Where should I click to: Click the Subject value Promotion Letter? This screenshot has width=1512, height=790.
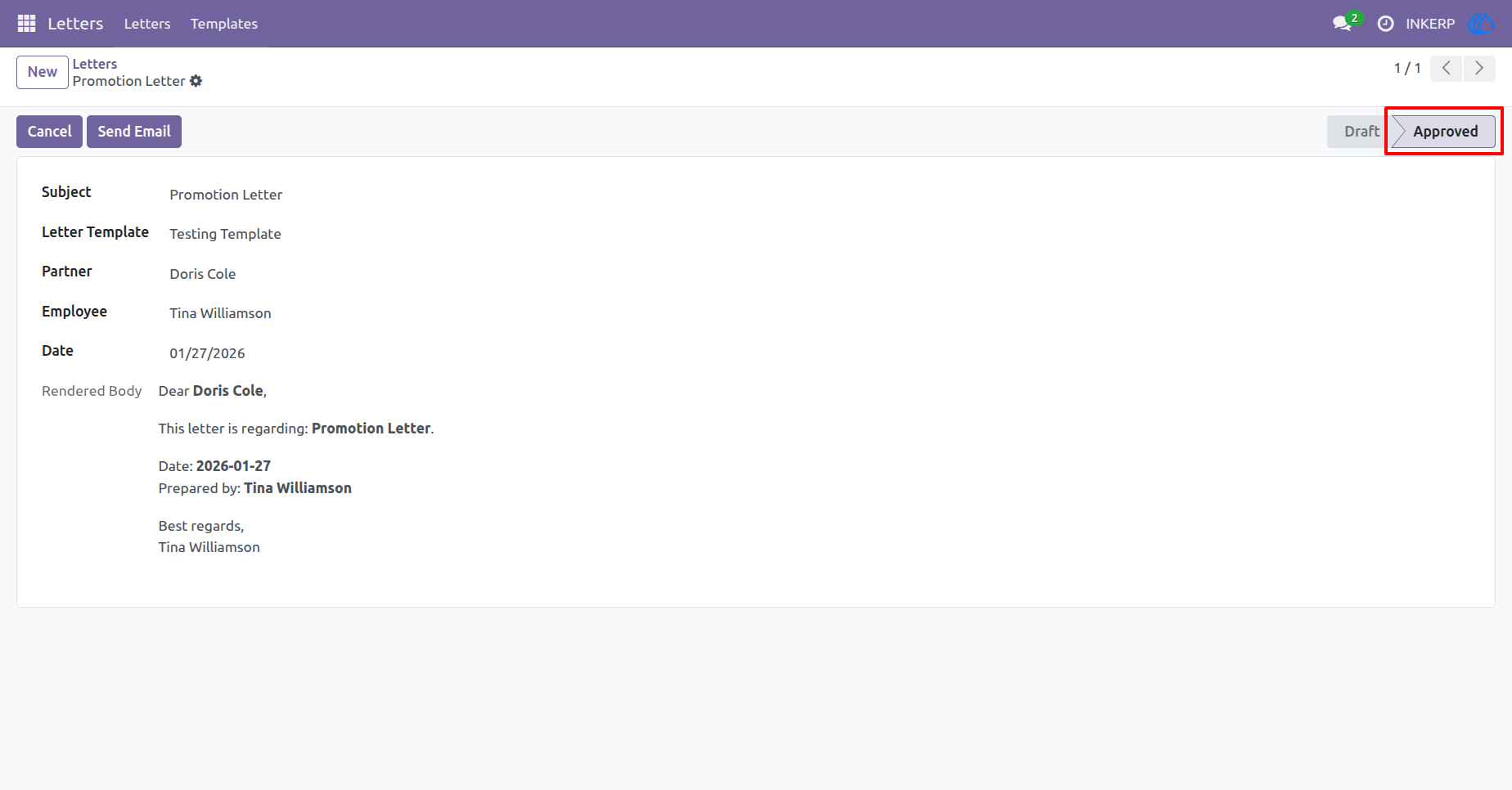point(226,195)
